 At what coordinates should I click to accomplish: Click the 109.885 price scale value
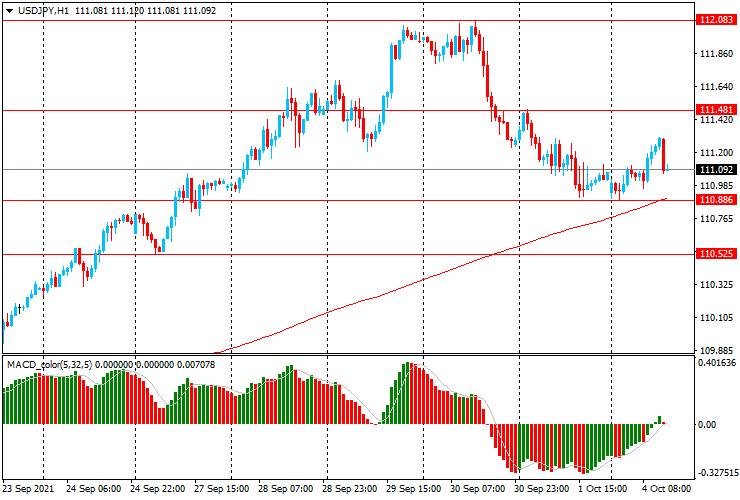coord(716,351)
